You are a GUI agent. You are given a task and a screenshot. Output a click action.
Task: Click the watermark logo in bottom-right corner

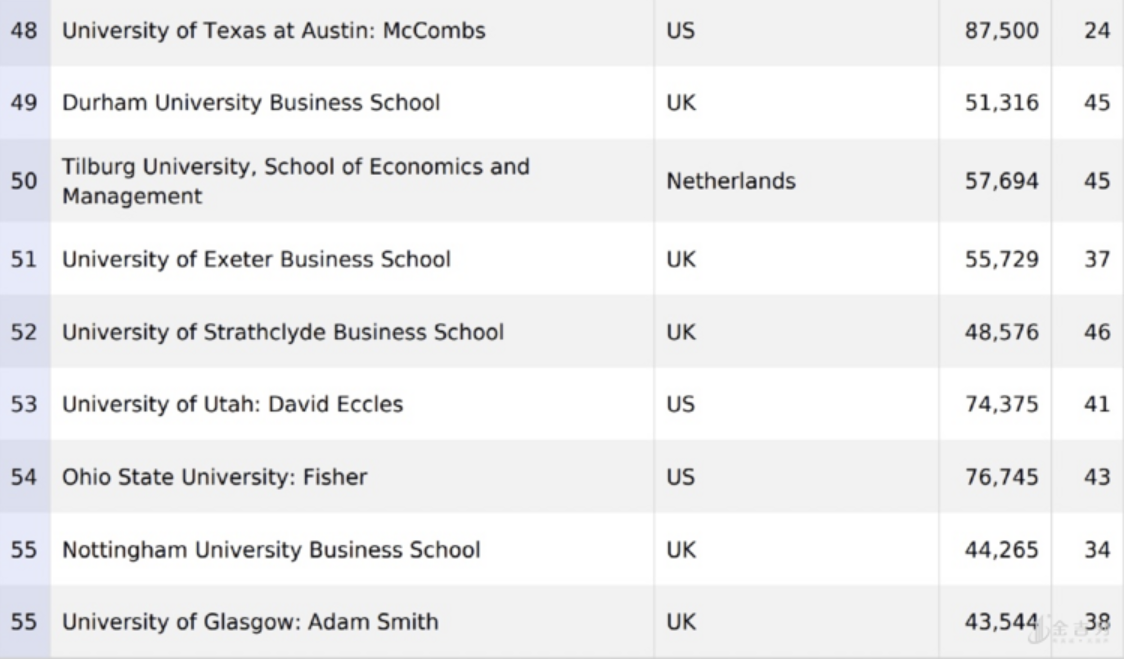point(1060,628)
